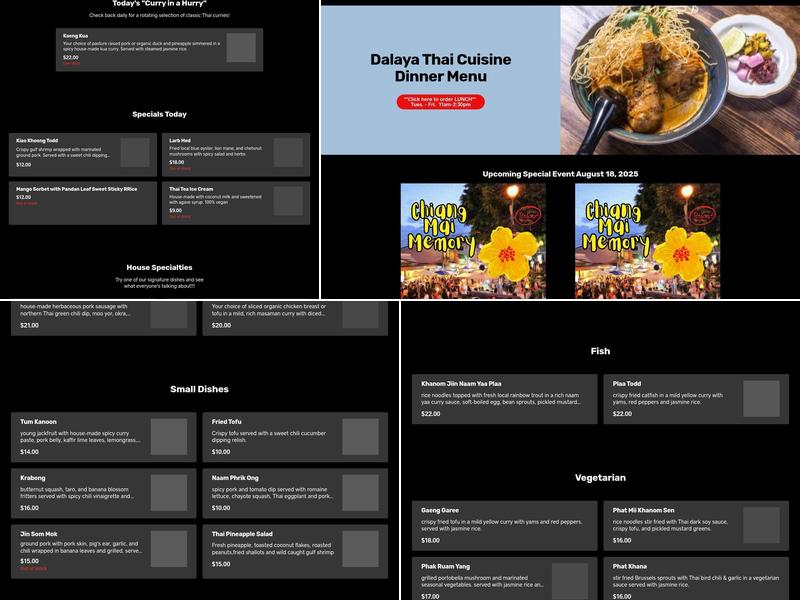Click the Dalaya Thai Cuisine Dinner Menu title
The width and height of the screenshot is (800, 600).
[440, 67]
